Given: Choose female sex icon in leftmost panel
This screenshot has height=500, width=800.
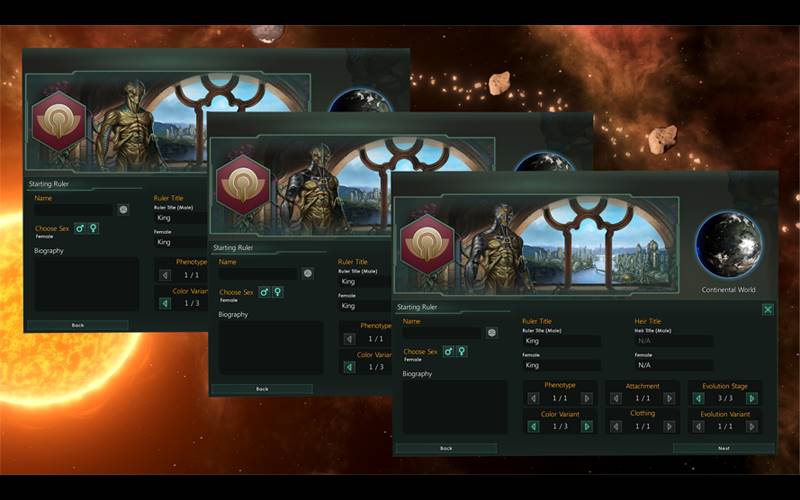Looking at the screenshot, I should (94, 228).
